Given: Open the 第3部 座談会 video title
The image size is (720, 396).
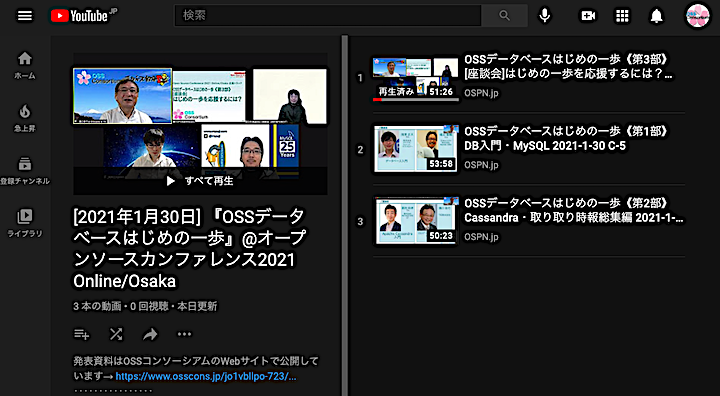Looking at the screenshot, I should (x=568, y=67).
